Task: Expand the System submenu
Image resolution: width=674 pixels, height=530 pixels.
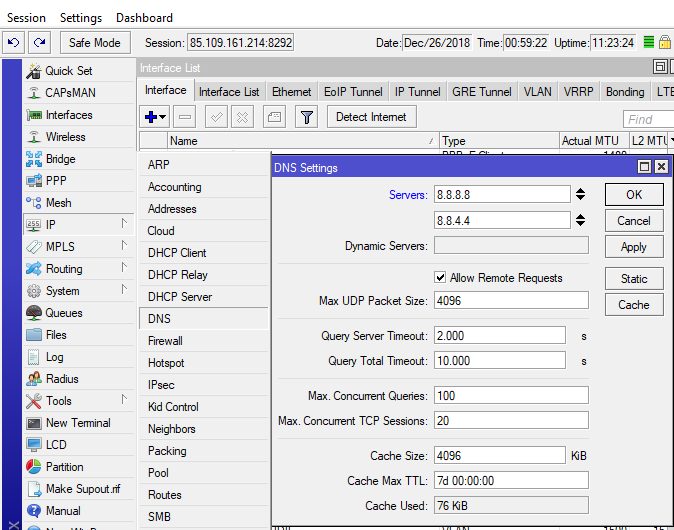Action: [x=124, y=289]
